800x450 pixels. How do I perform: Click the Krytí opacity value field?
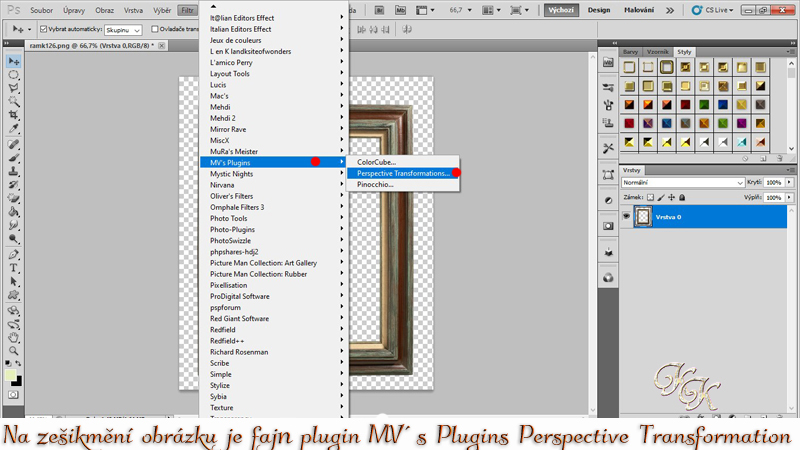774,182
